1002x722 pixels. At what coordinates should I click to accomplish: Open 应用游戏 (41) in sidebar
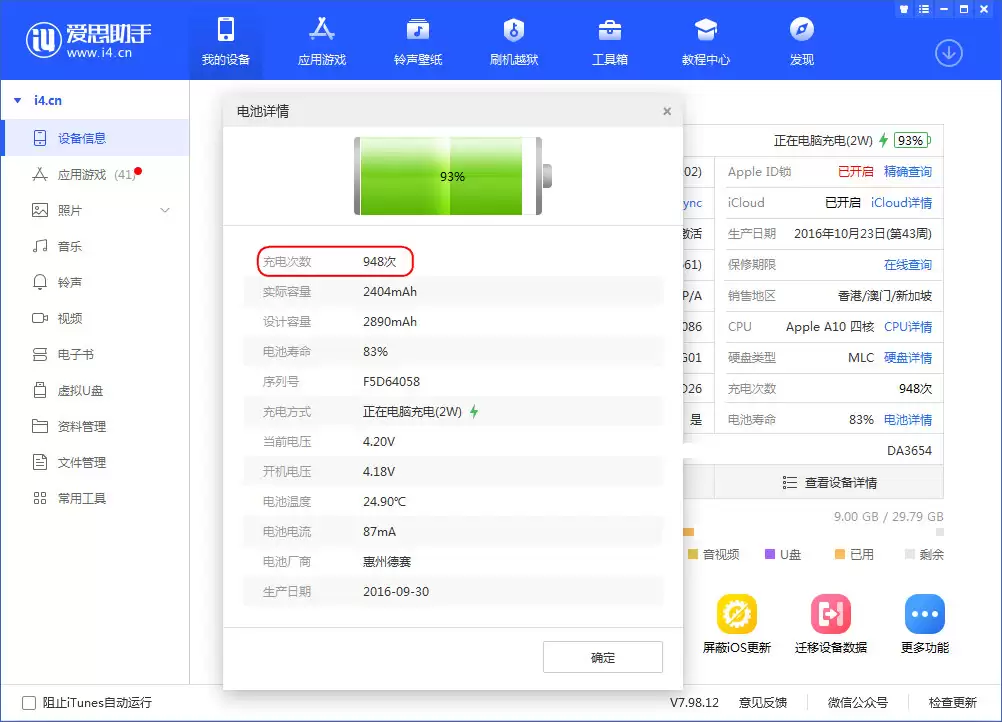click(96, 174)
